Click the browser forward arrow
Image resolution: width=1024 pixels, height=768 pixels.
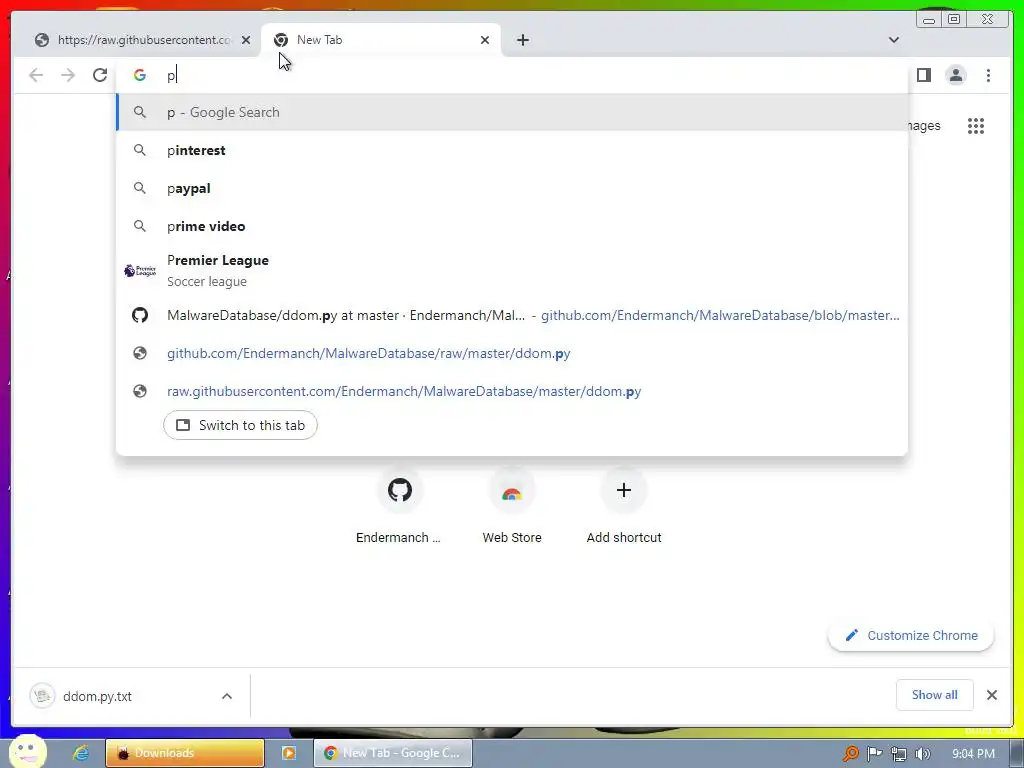point(68,75)
